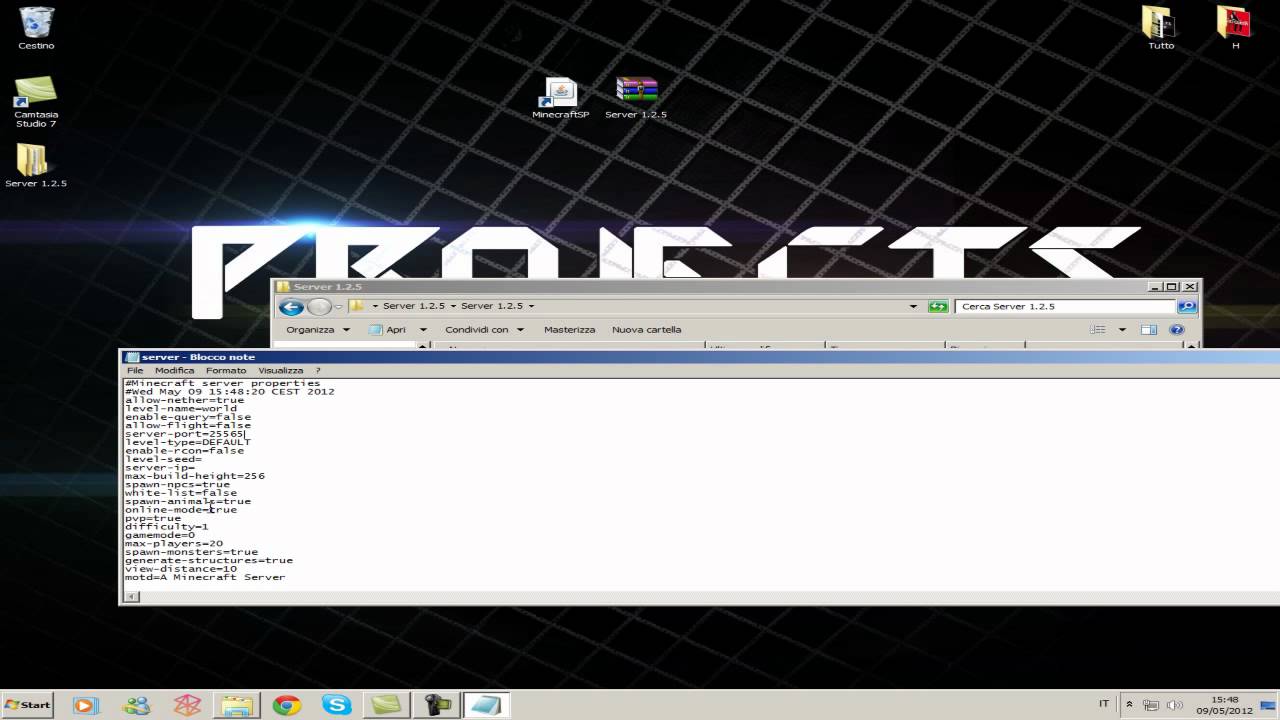The height and width of the screenshot is (720, 1280).
Task: Open Skype from taskbar
Action: coord(337,705)
